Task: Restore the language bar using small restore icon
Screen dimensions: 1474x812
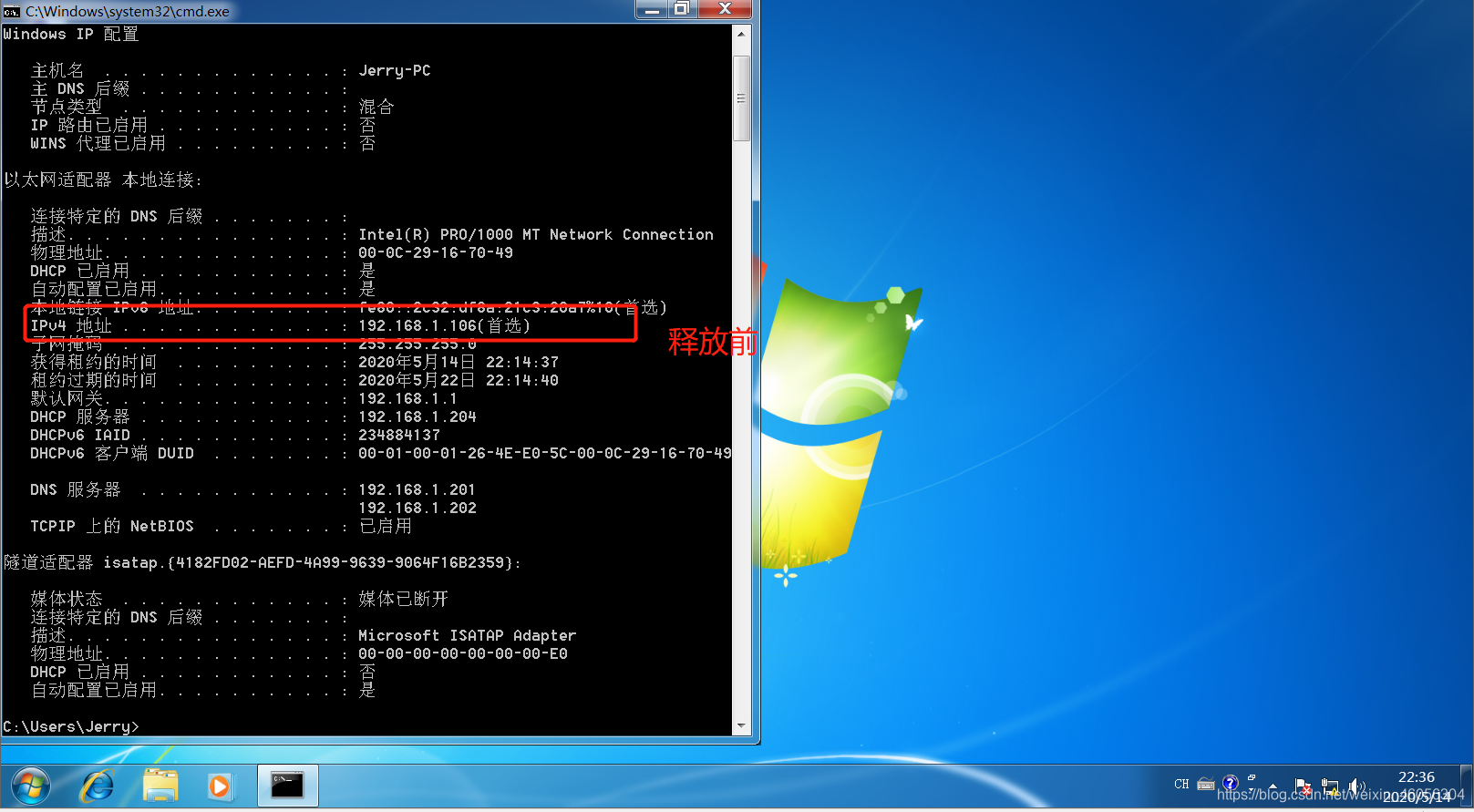Action: tap(1252, 777)
